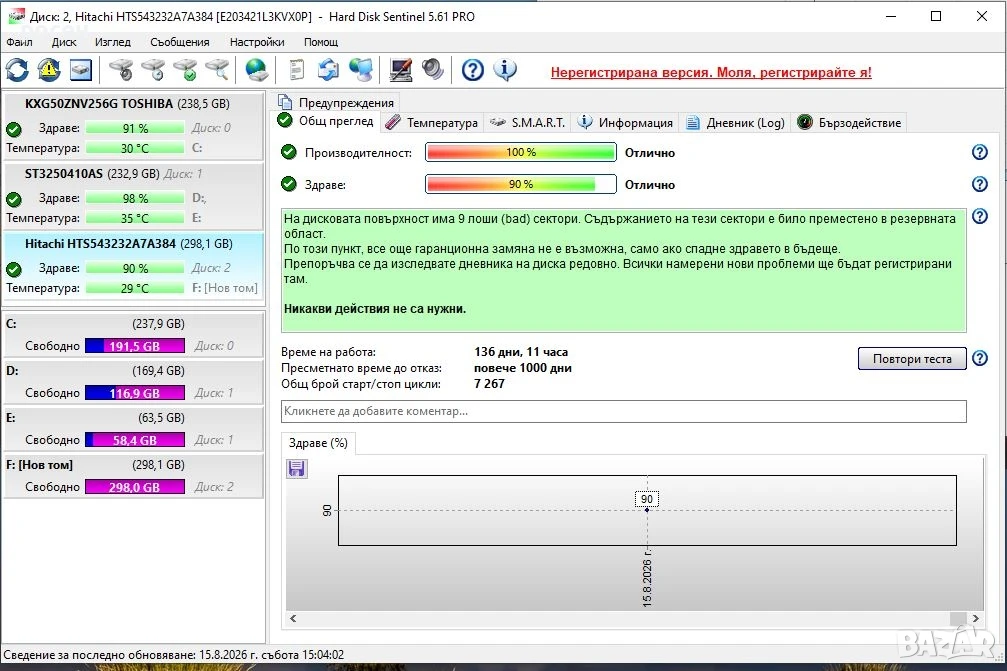This screenshot has width=1007, height=671.
Task: Select the Hitachi HTS543232A7A384 disk entry
Action: point(134,266)
